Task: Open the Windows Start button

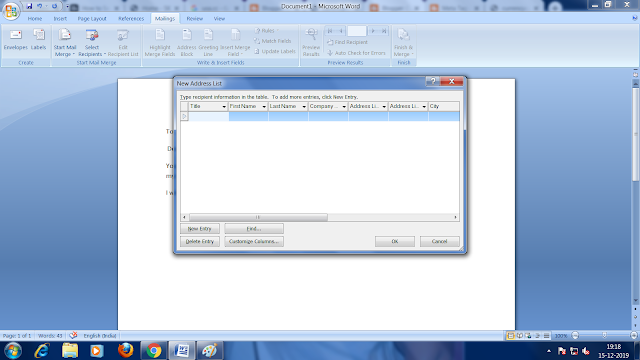Action: click(x=13, y=351)
